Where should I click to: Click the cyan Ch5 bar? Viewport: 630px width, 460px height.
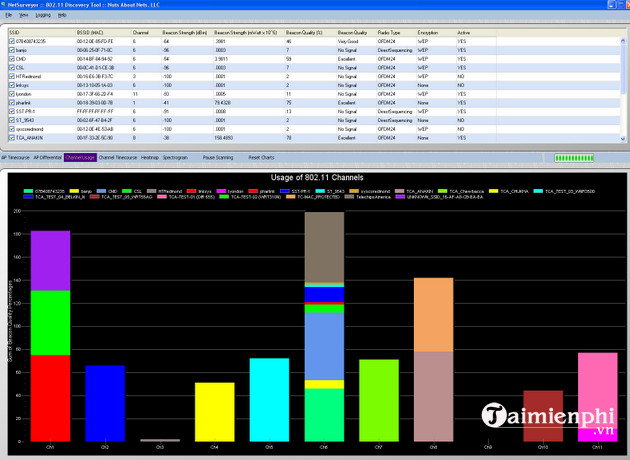coord(269,400)
